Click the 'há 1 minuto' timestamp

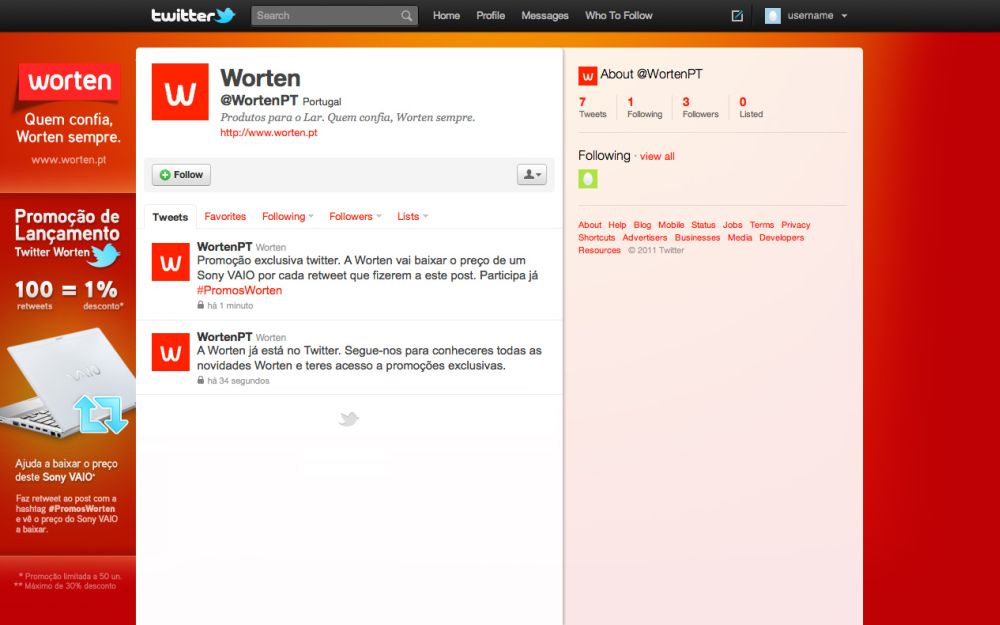click(230, 305)
